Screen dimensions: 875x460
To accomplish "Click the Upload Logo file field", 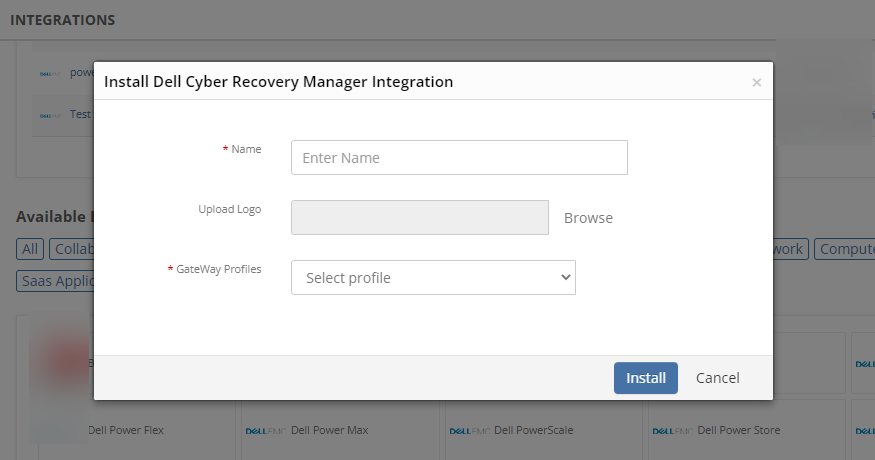I will [420, 218].
